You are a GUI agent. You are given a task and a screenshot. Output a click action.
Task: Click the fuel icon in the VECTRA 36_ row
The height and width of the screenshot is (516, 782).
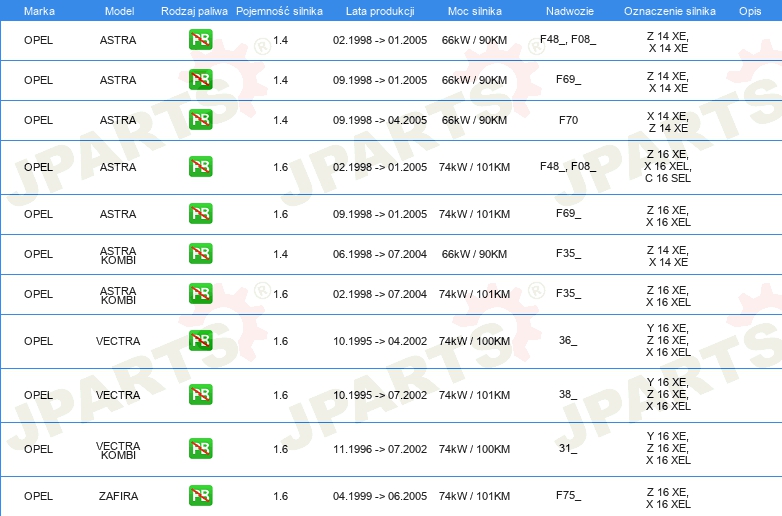click(x=200, y=341)
